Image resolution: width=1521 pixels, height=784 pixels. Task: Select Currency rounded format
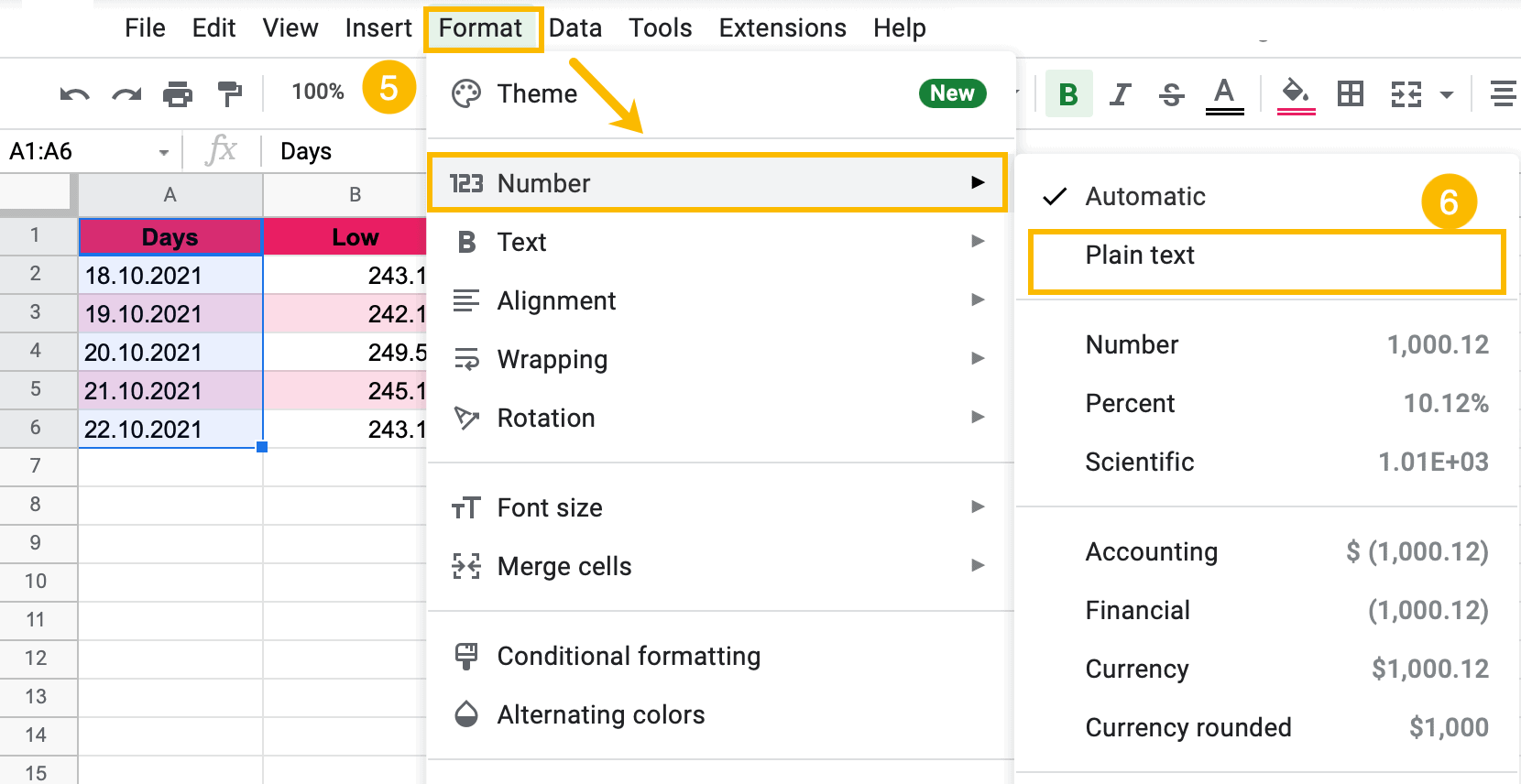tap(1267, 727)
